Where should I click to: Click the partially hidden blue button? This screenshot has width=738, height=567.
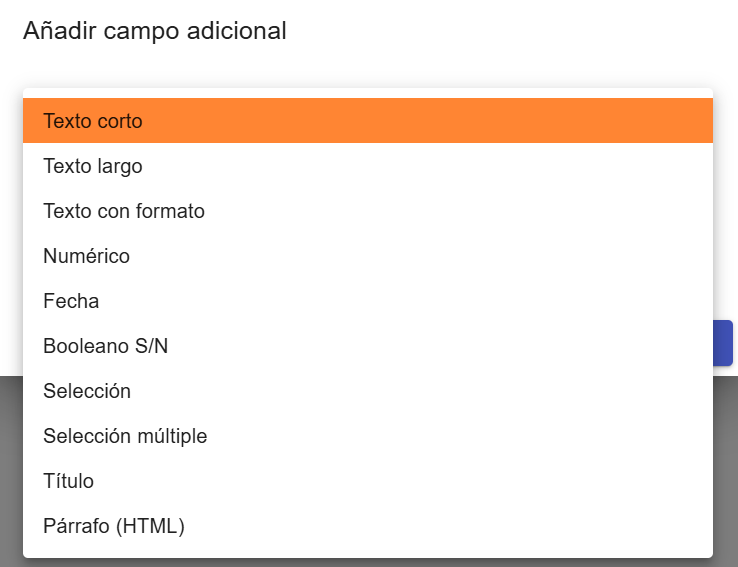pyautogui.click(x=723, y=343)
